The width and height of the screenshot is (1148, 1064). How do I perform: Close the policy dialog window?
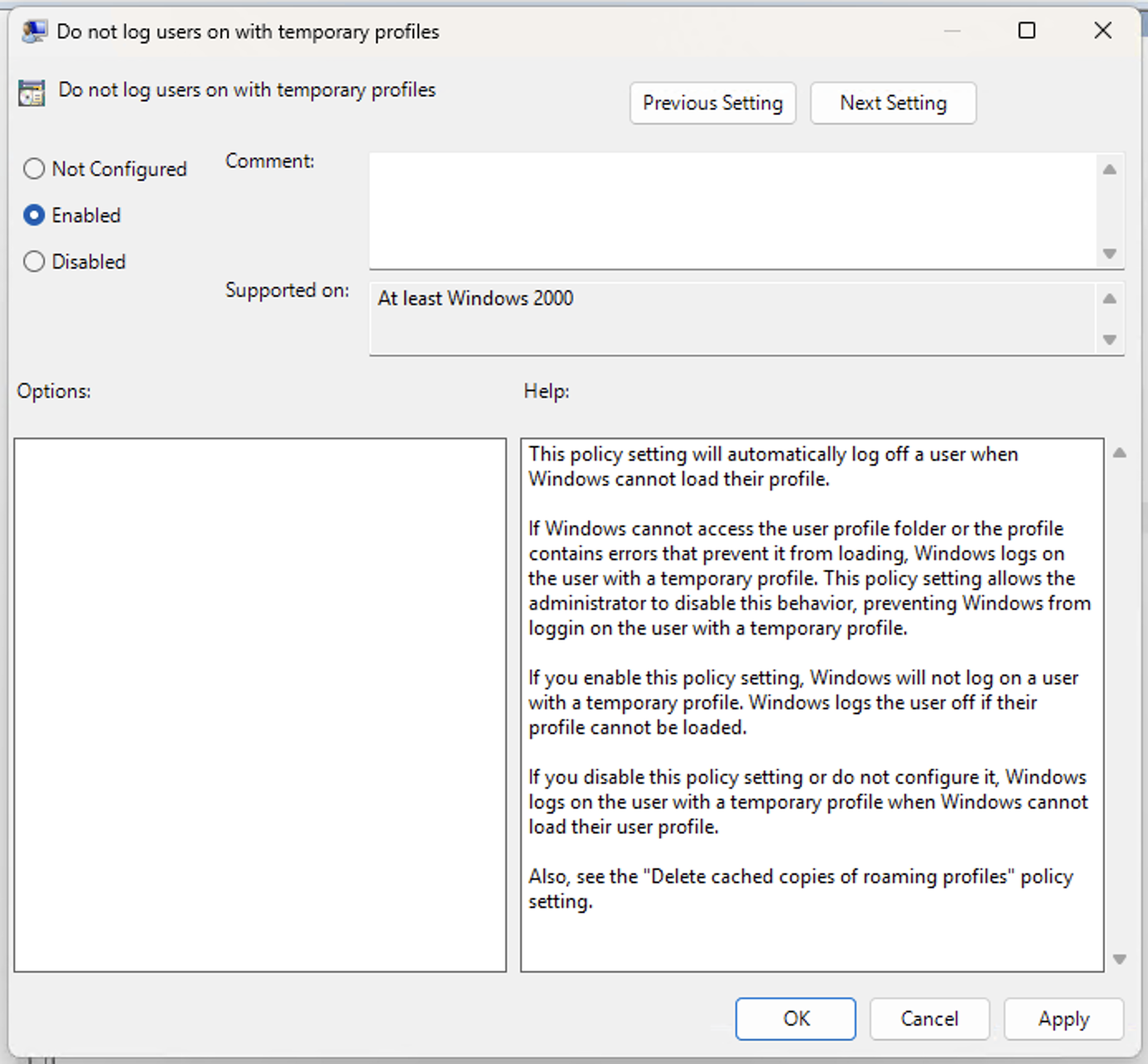1102,31
